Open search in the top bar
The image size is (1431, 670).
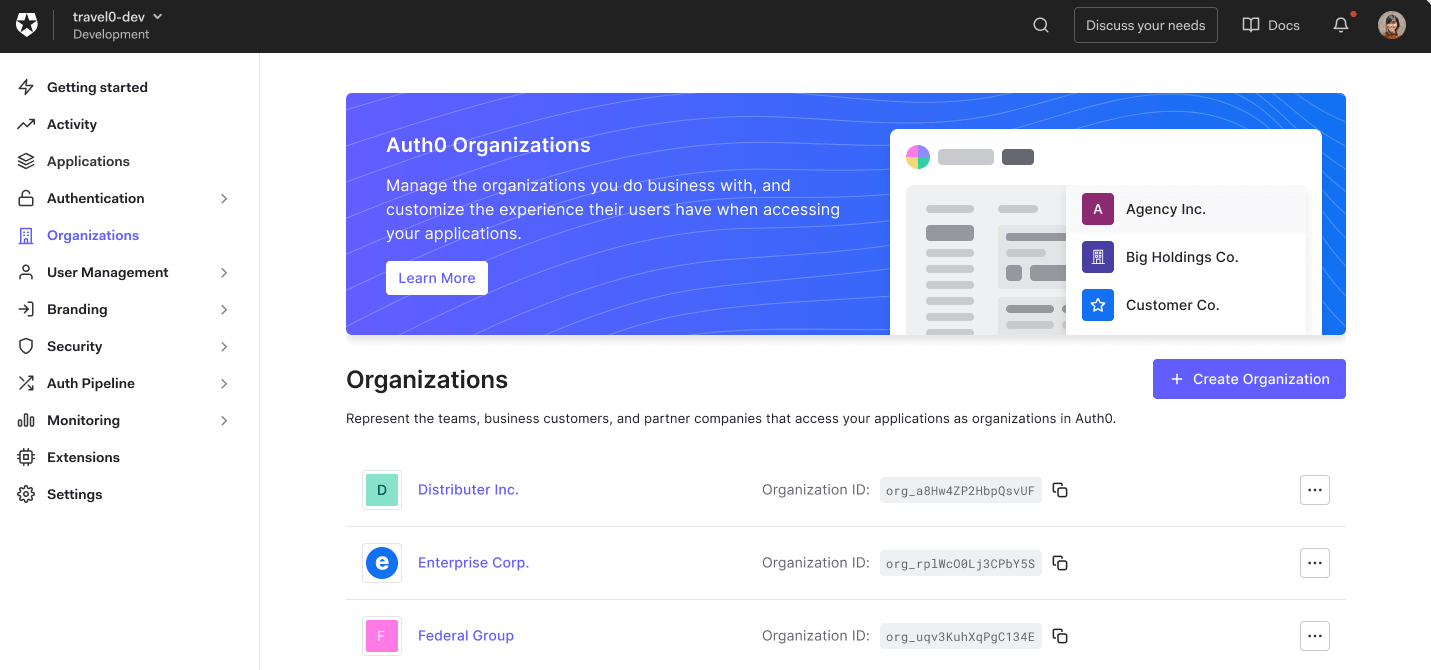[x=1040, y=24]
